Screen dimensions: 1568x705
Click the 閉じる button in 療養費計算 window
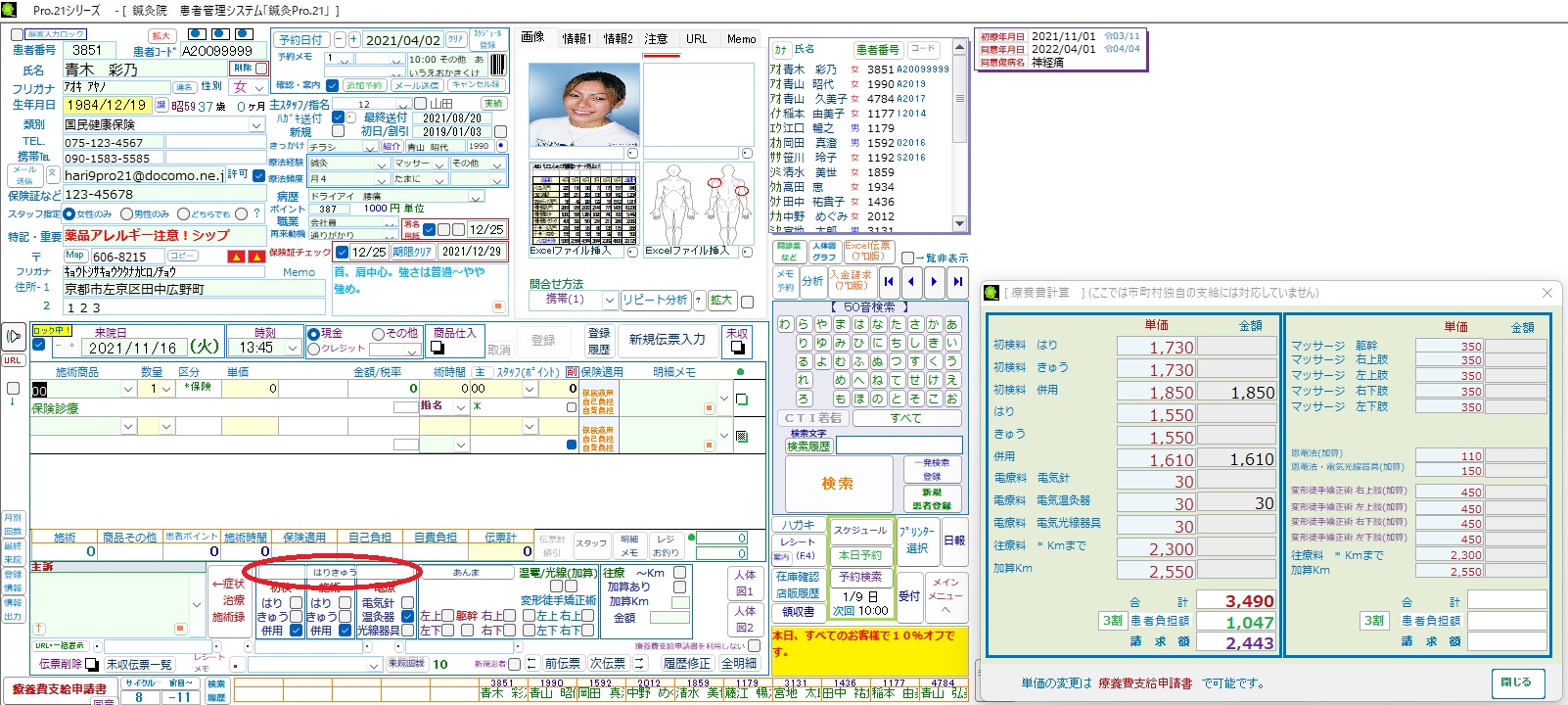[x=1516, y=682]
